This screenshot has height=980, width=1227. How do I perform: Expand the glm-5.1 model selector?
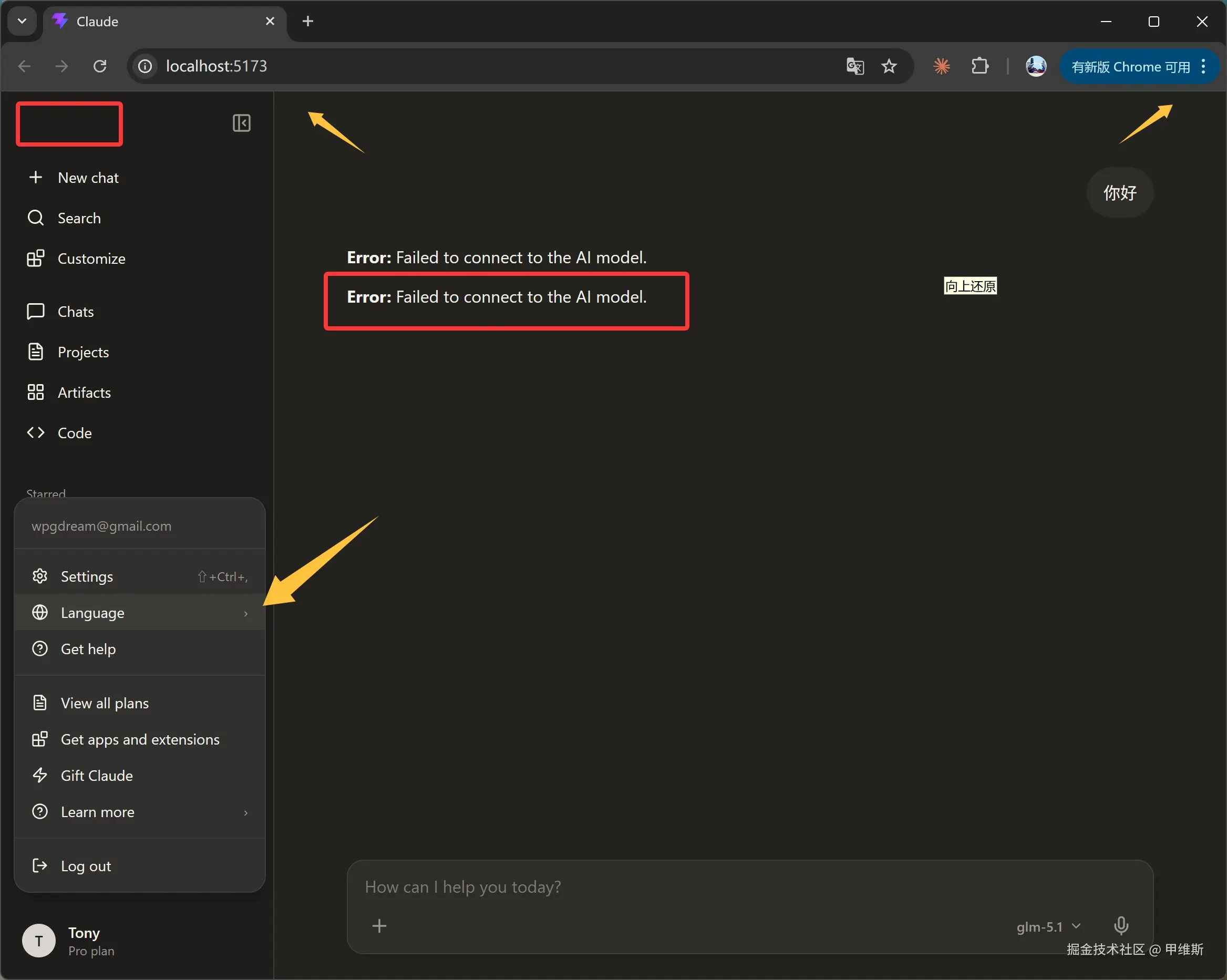(1048, 927)
